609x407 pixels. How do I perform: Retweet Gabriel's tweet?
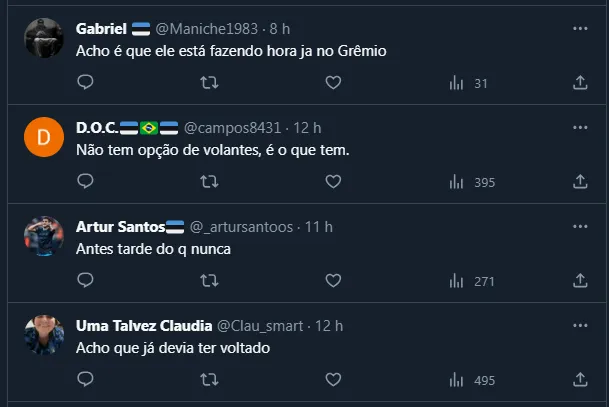click(210, 83)
